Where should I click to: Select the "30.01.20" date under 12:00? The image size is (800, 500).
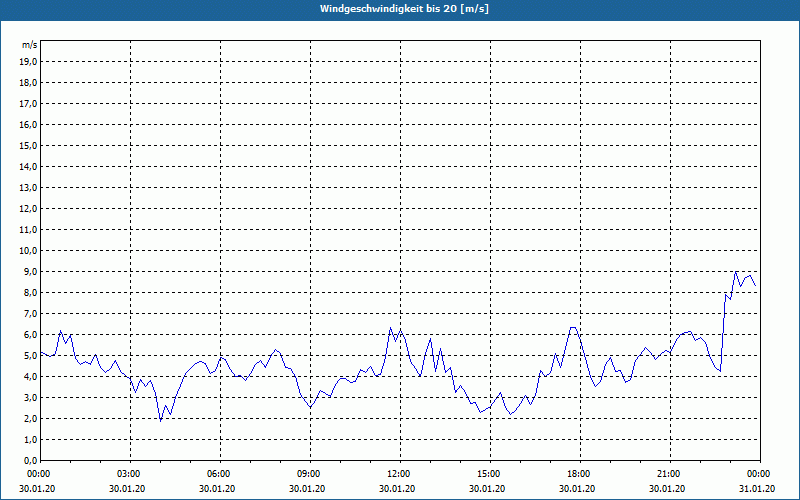[x=397, y=489]
